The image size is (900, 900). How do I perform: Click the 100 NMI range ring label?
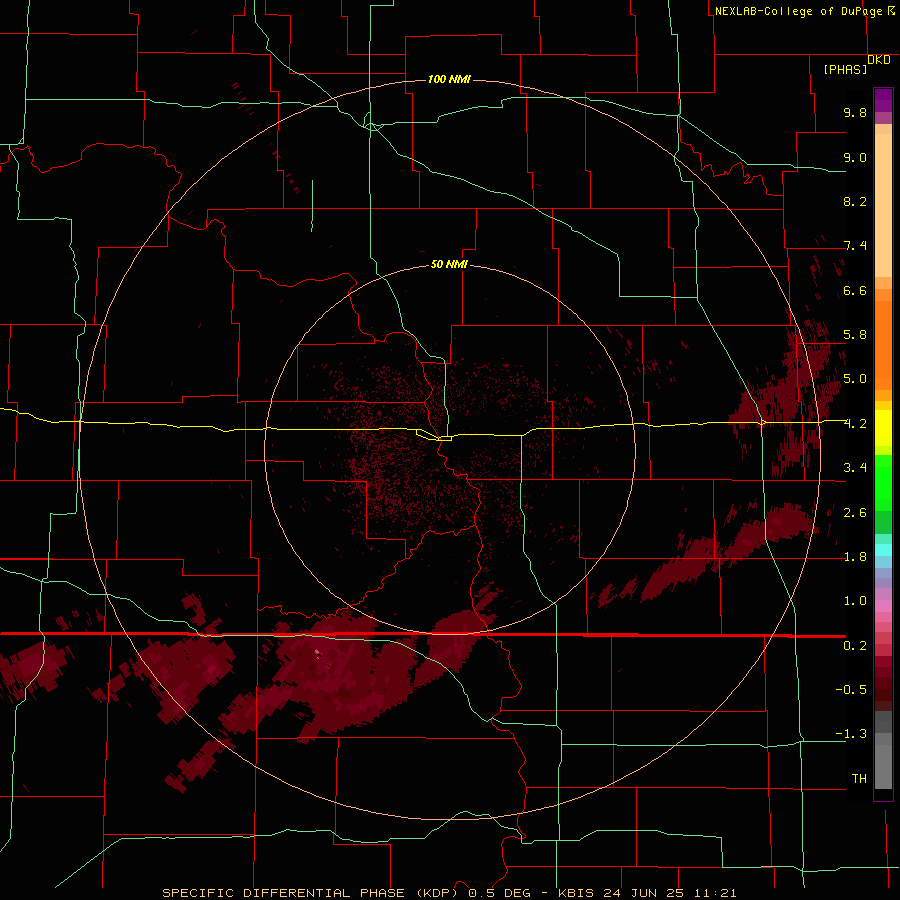[449, 79]
